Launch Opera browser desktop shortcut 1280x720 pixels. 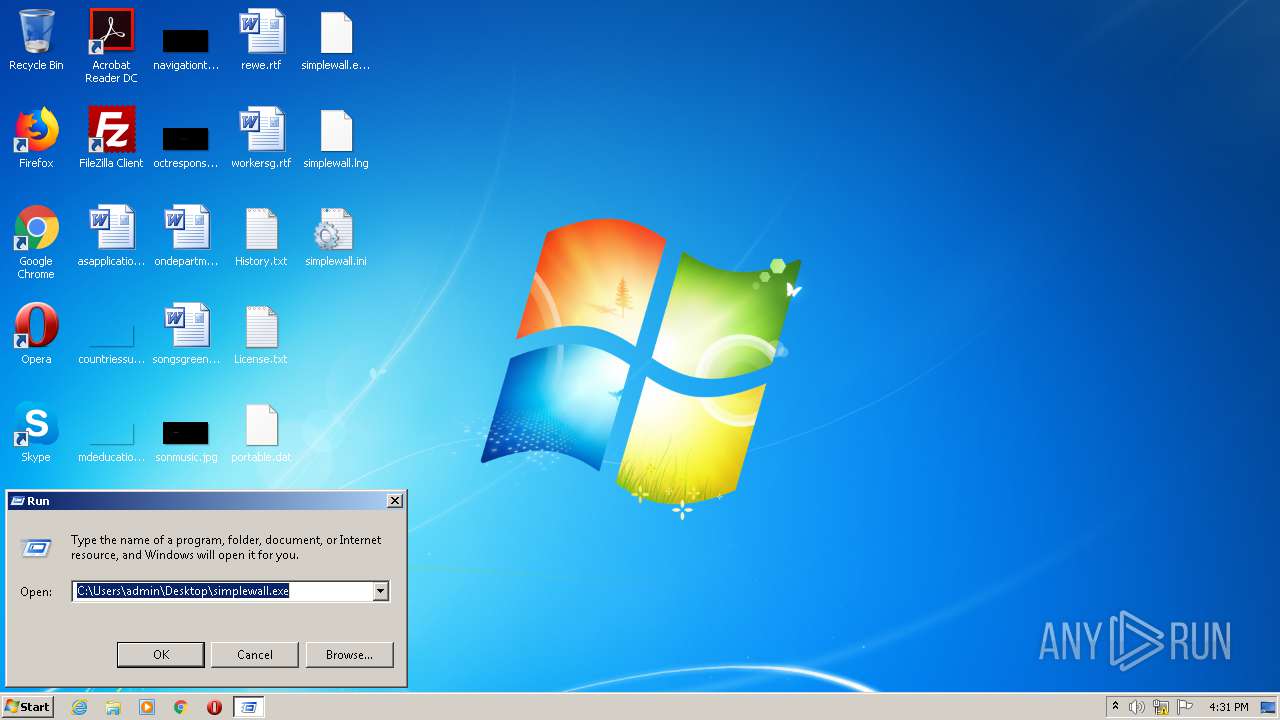tap(36, 334)
